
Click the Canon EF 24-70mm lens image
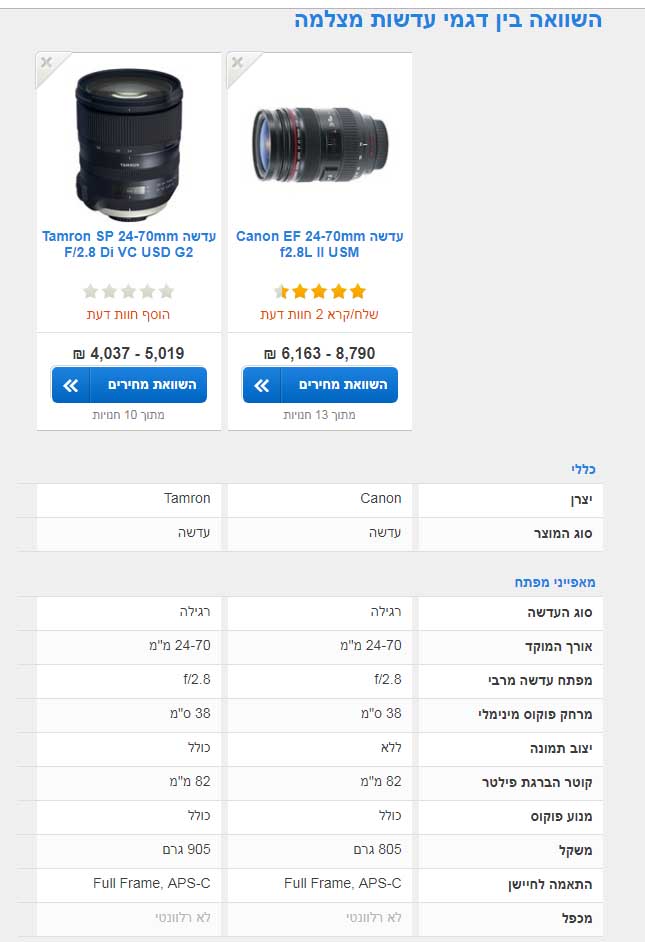(x=319, y=145)
